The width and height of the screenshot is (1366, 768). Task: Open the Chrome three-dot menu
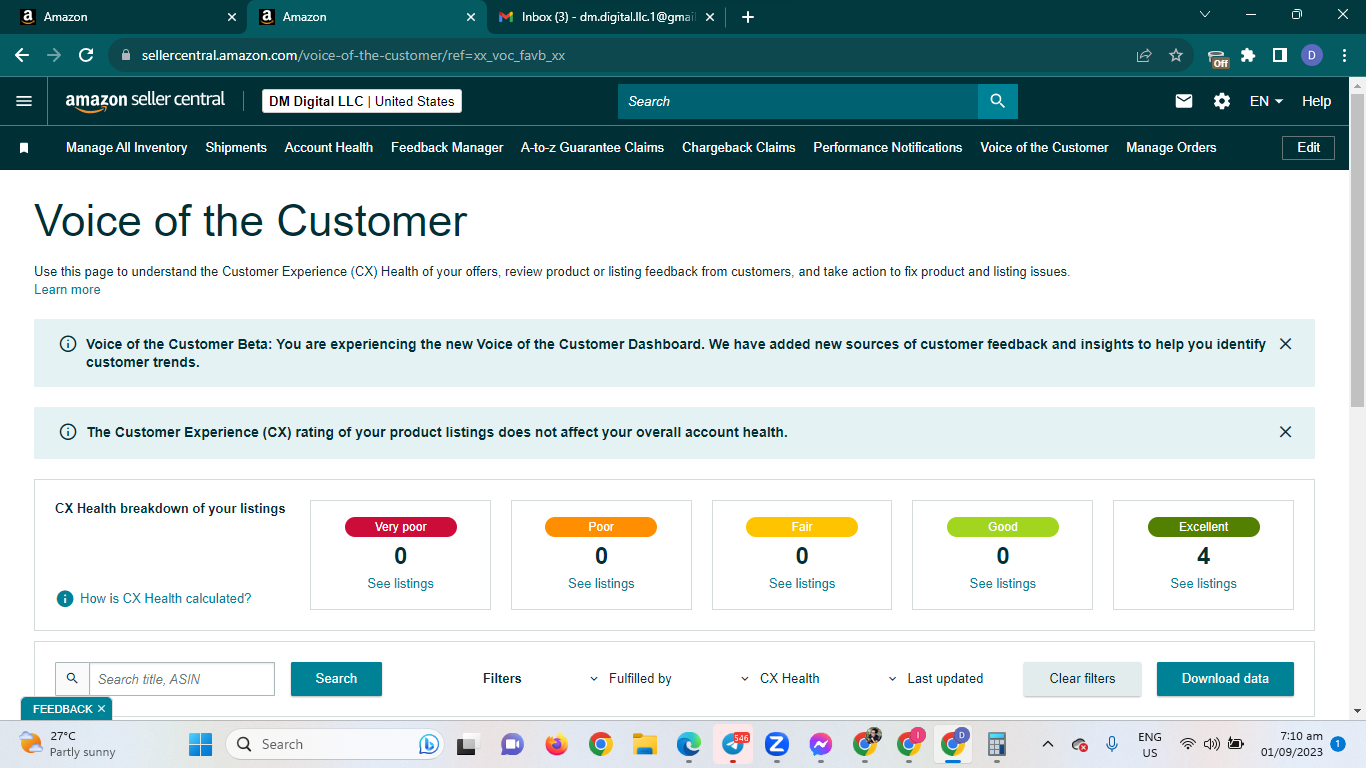tap(1343, 56)
